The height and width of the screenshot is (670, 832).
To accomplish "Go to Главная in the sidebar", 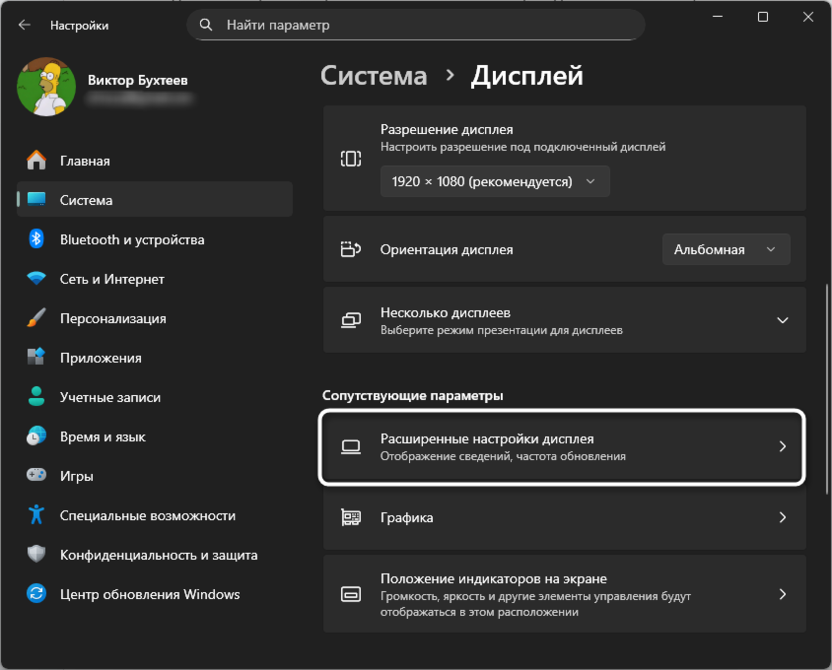I will [x=85, y=161].
